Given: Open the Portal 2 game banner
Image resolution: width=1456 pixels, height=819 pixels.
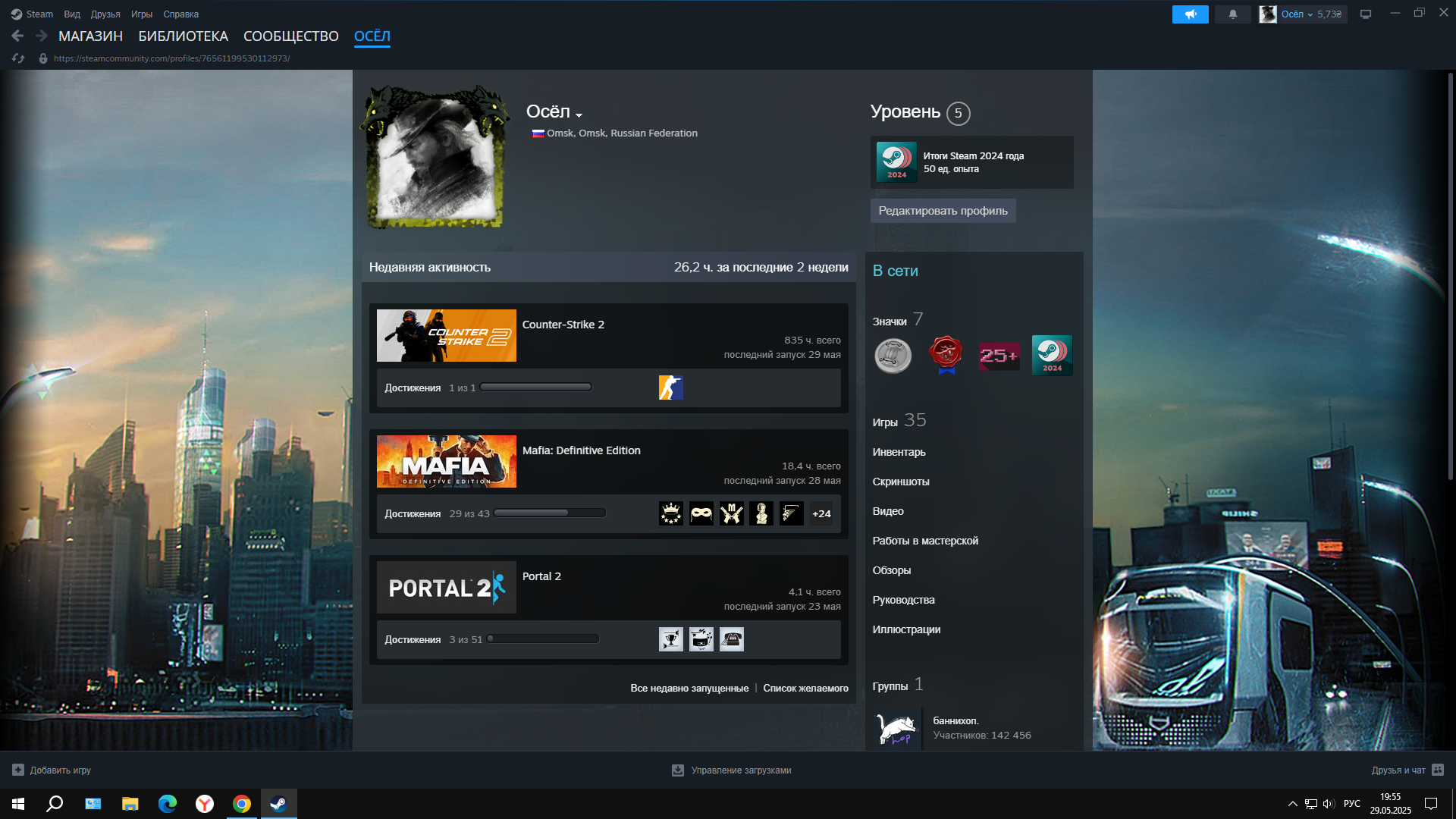Looking at the screenshot, I should point(447,587).
